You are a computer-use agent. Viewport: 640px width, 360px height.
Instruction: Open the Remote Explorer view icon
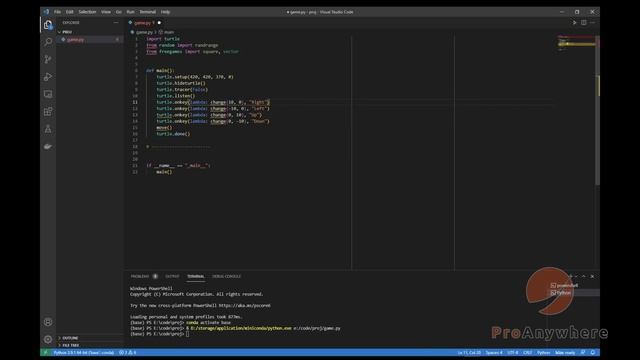[x=48, y=94]
